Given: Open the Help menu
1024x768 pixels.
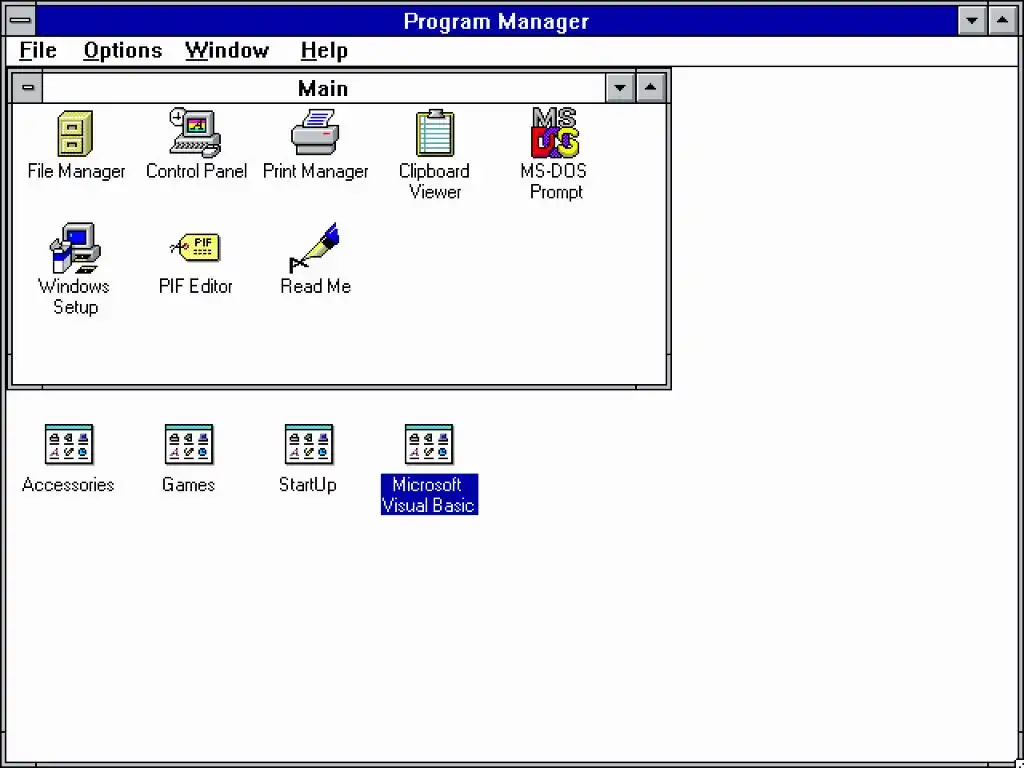Looking at the screenshot, I should (x=324, y=50).
